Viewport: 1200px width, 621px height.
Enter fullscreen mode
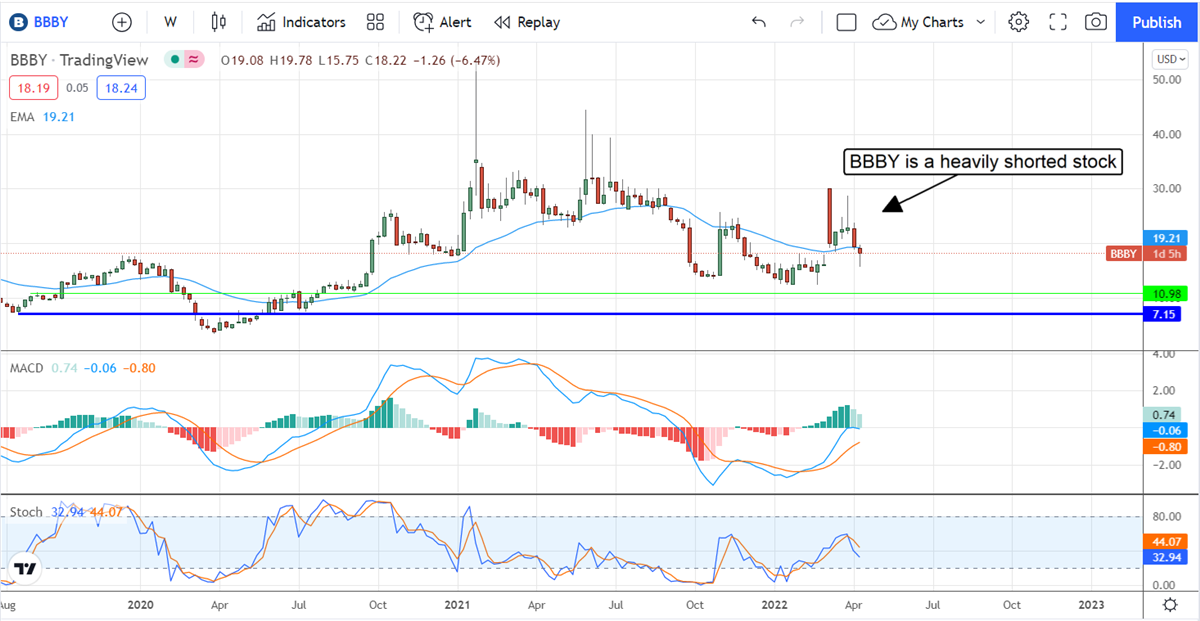[x=1058, y=22]
